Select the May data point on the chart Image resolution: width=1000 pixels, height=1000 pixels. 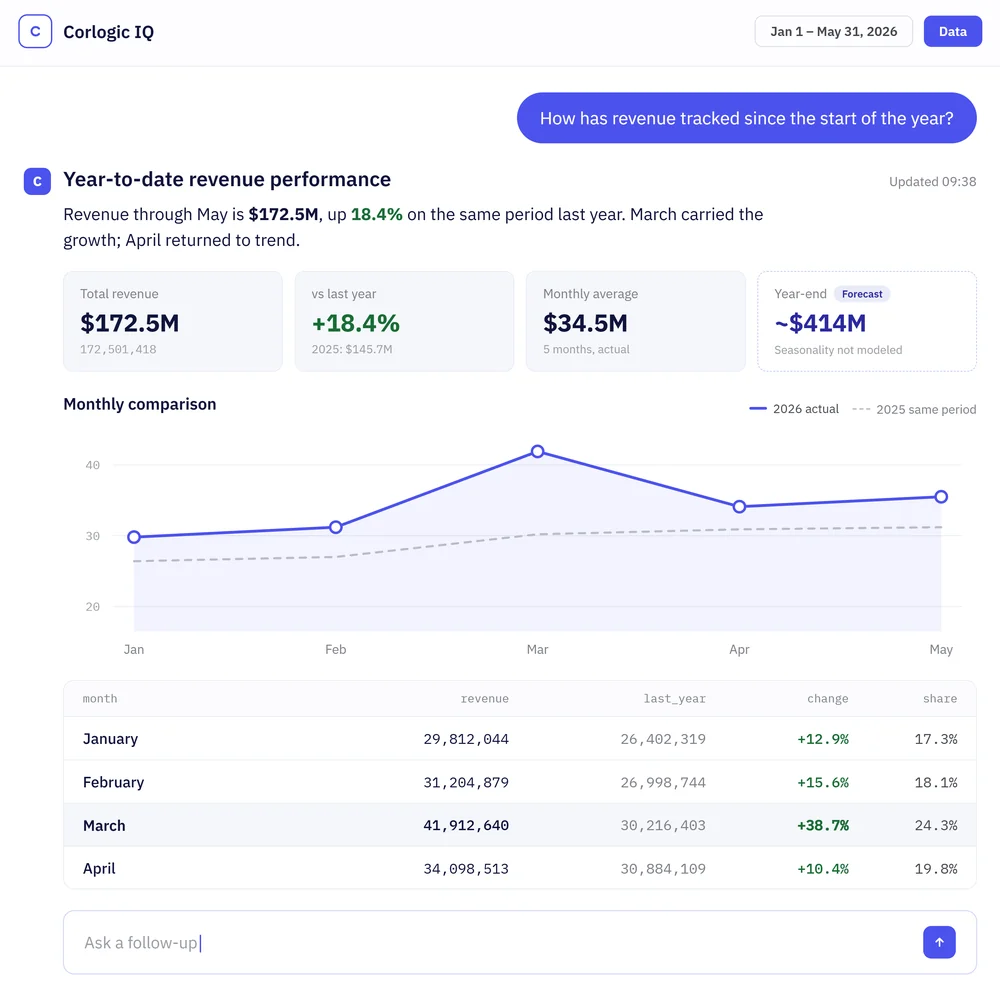941,497
